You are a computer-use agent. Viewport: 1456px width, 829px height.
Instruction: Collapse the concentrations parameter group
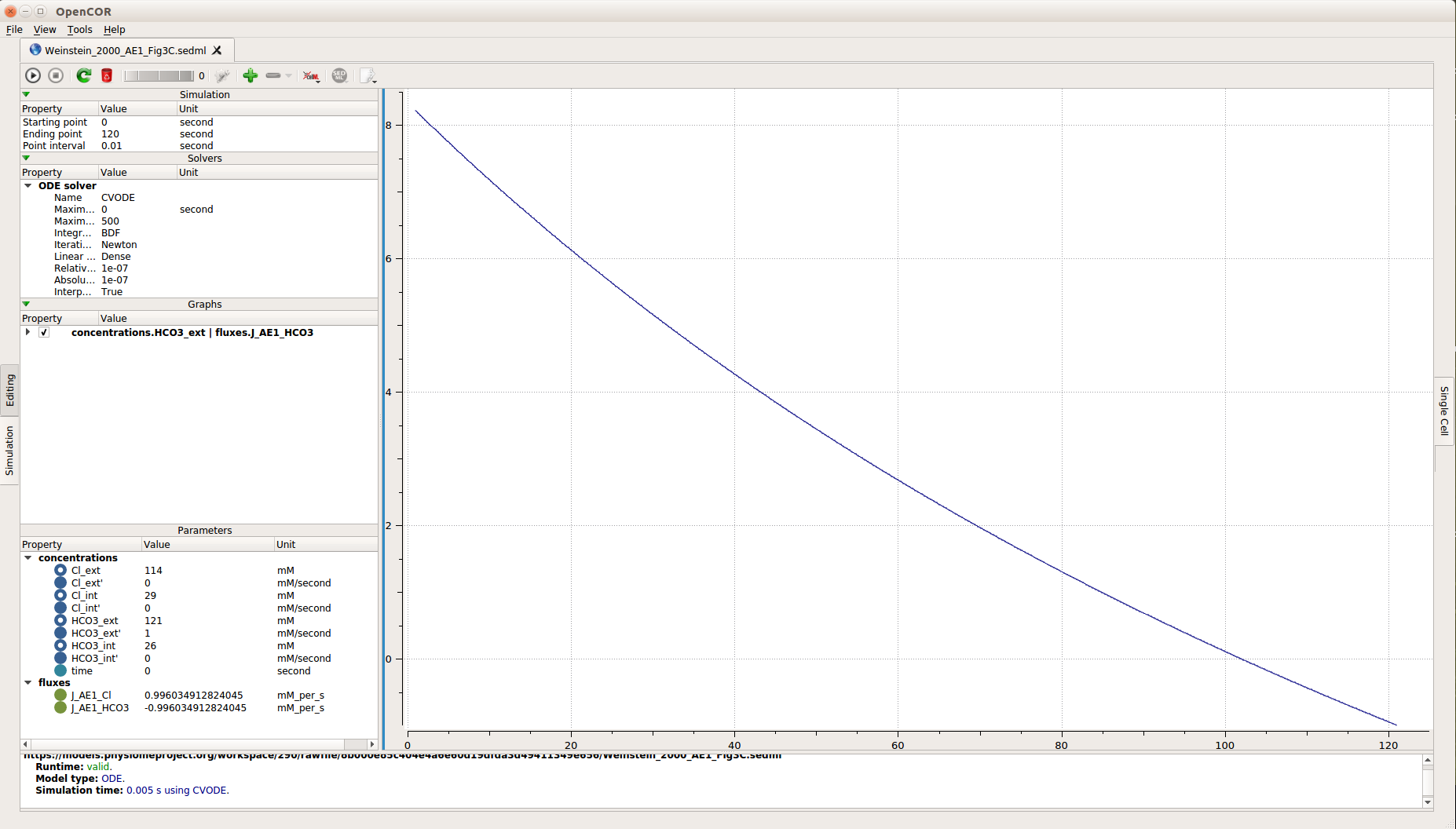click(x=28, y=558)
